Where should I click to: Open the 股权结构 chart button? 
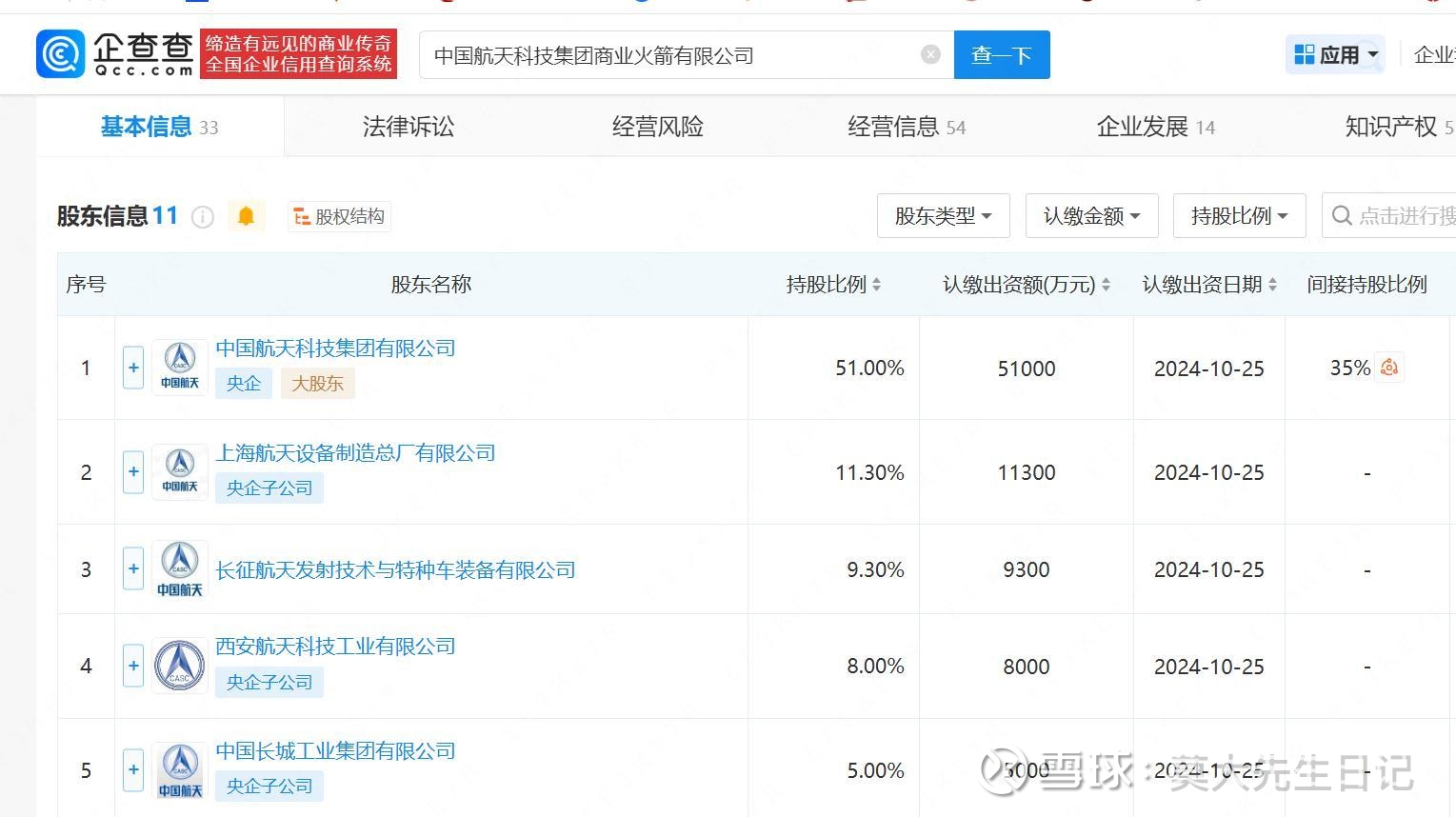click(339, 217)
